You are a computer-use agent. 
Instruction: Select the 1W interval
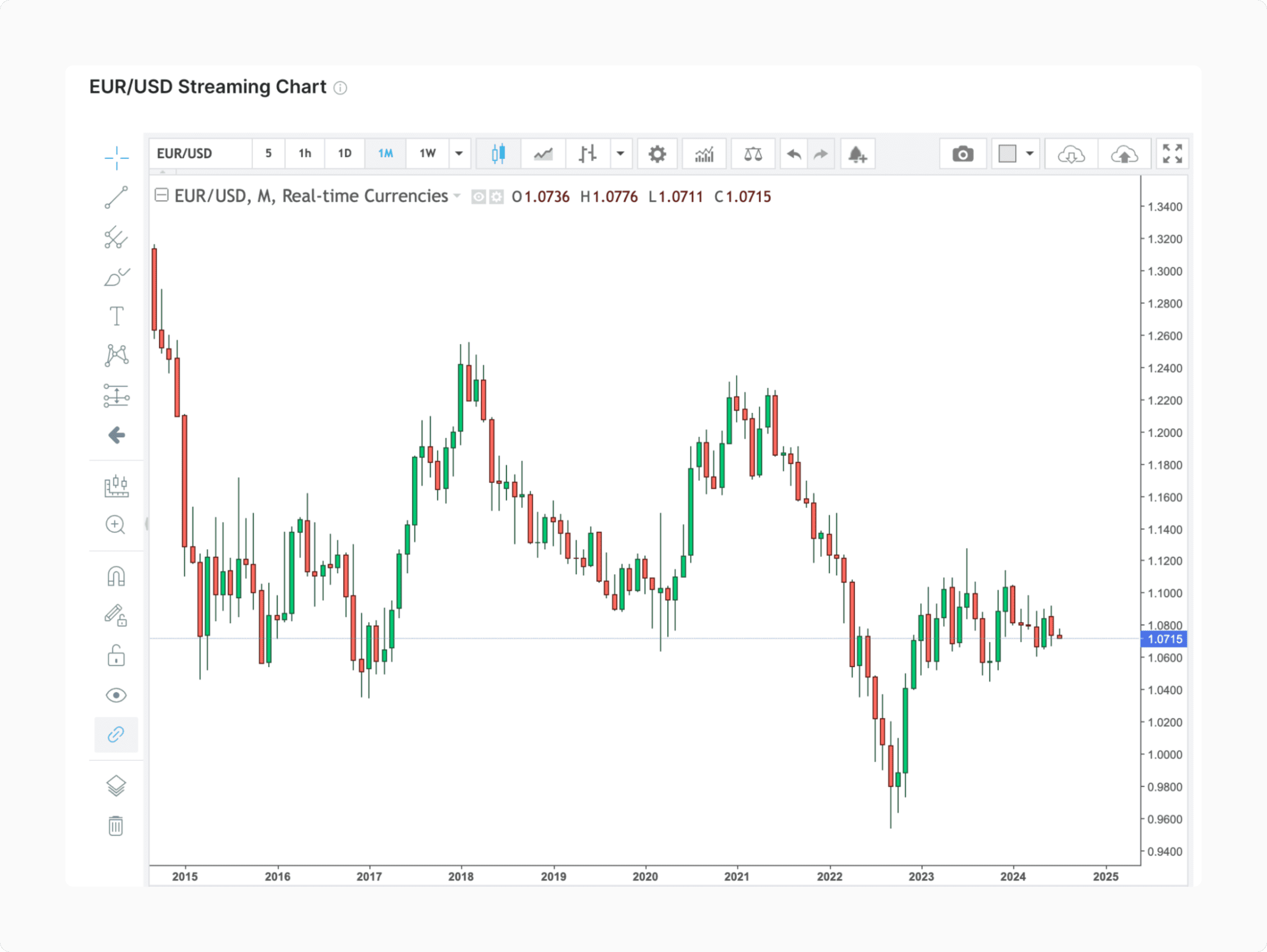point(427,153)
